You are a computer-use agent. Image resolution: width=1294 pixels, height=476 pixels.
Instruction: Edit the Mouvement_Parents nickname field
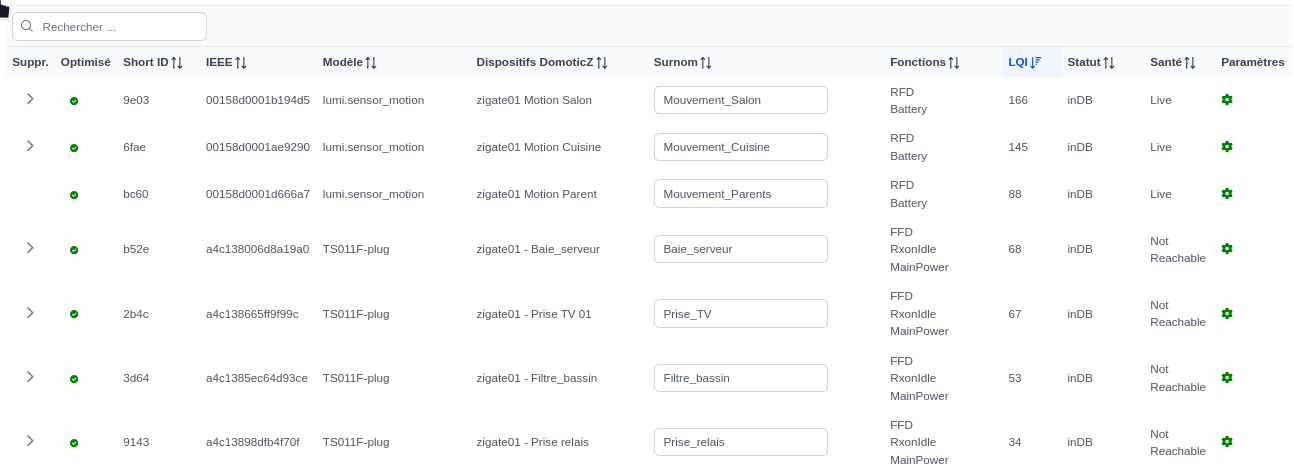pos(741,194)
